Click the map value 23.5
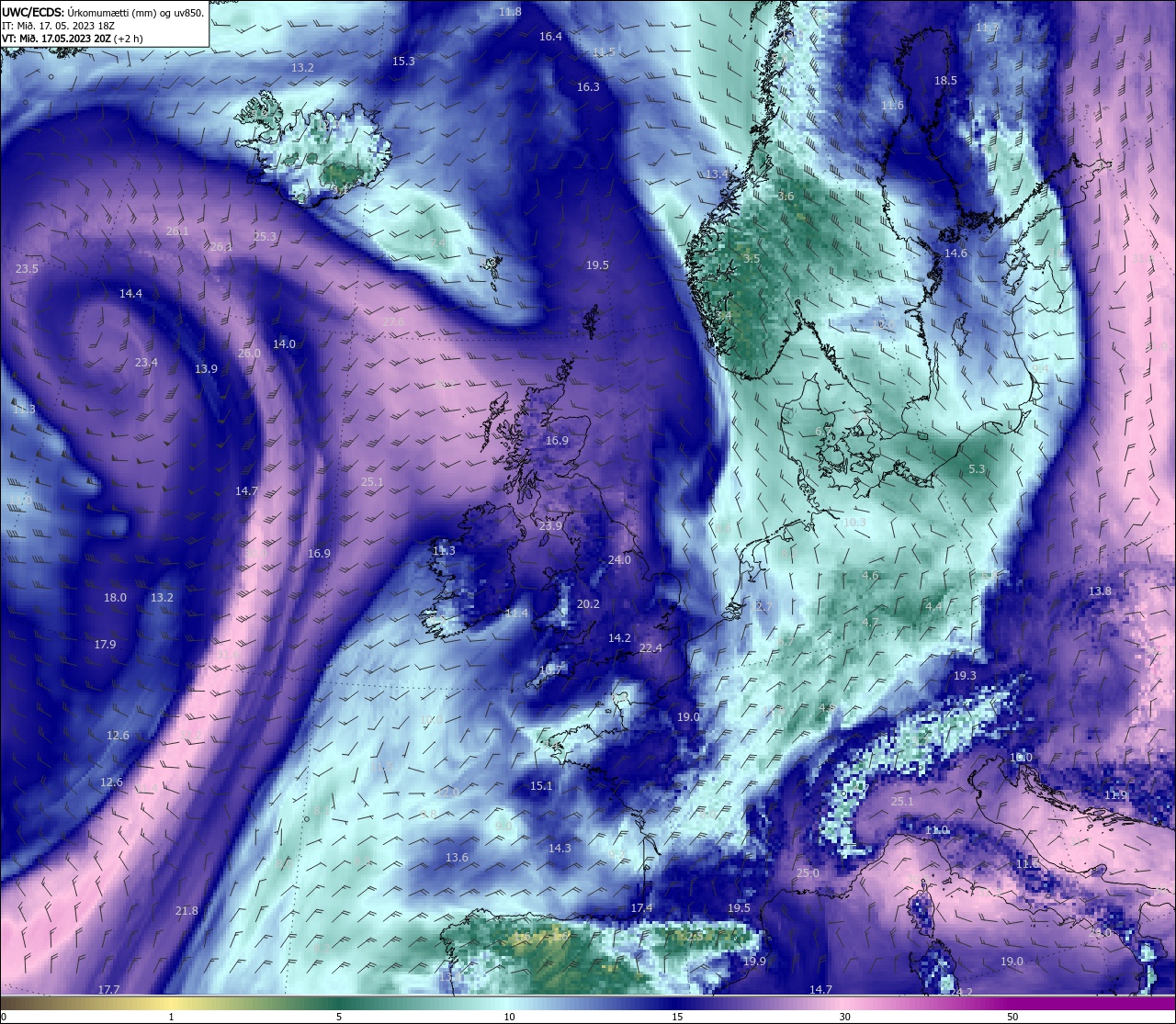The height and width of the screenshot is (1024, 1176). (27, 269)
